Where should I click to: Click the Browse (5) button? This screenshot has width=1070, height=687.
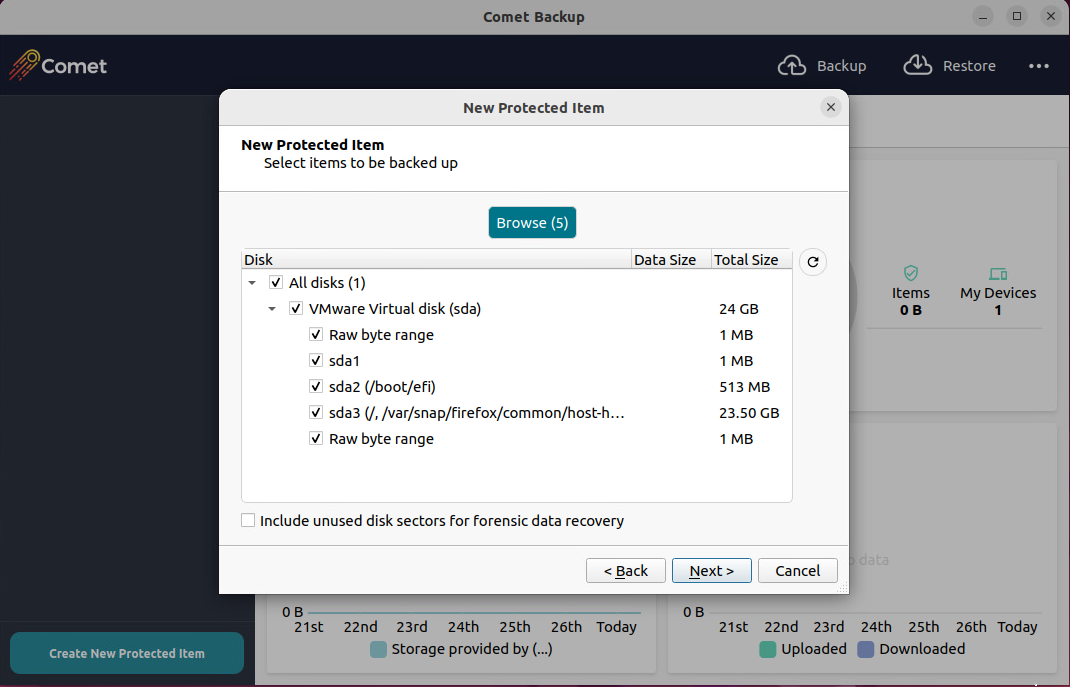532,223
